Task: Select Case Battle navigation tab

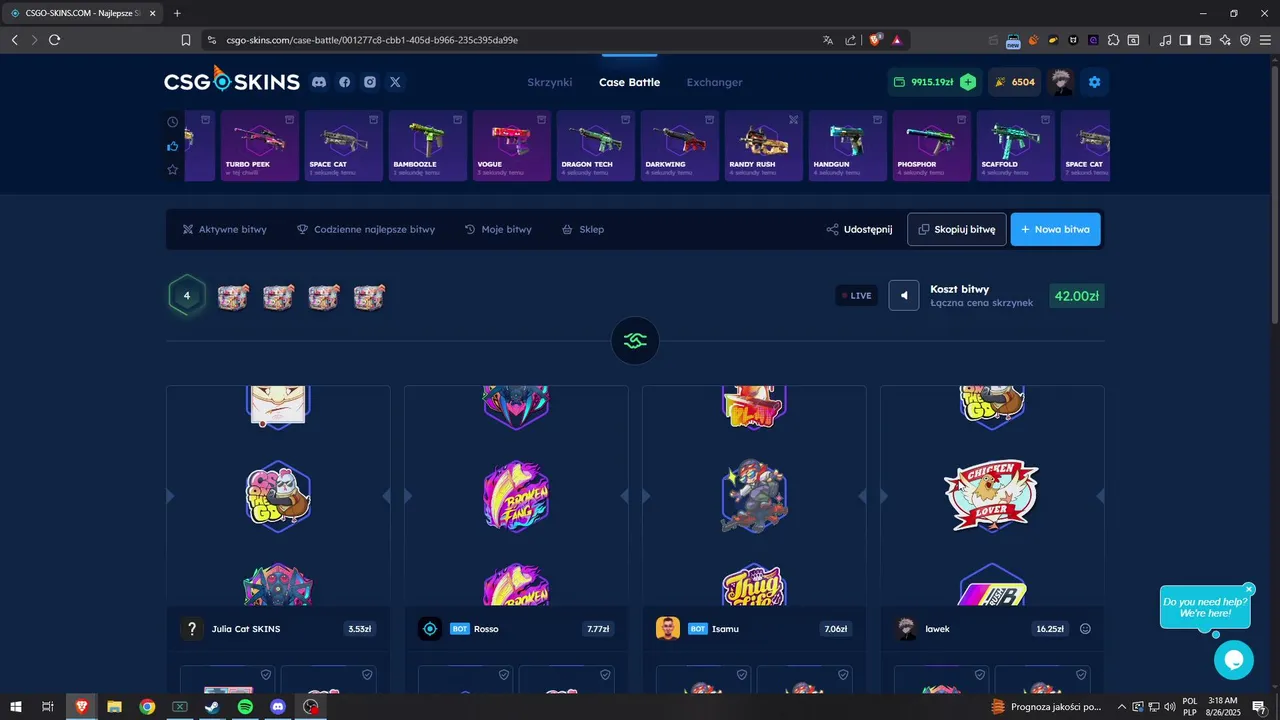Action: (x=629, y=82)
